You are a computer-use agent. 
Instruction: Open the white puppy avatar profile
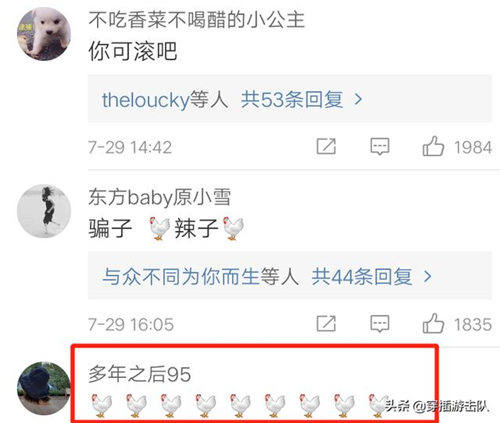point(44,34)
